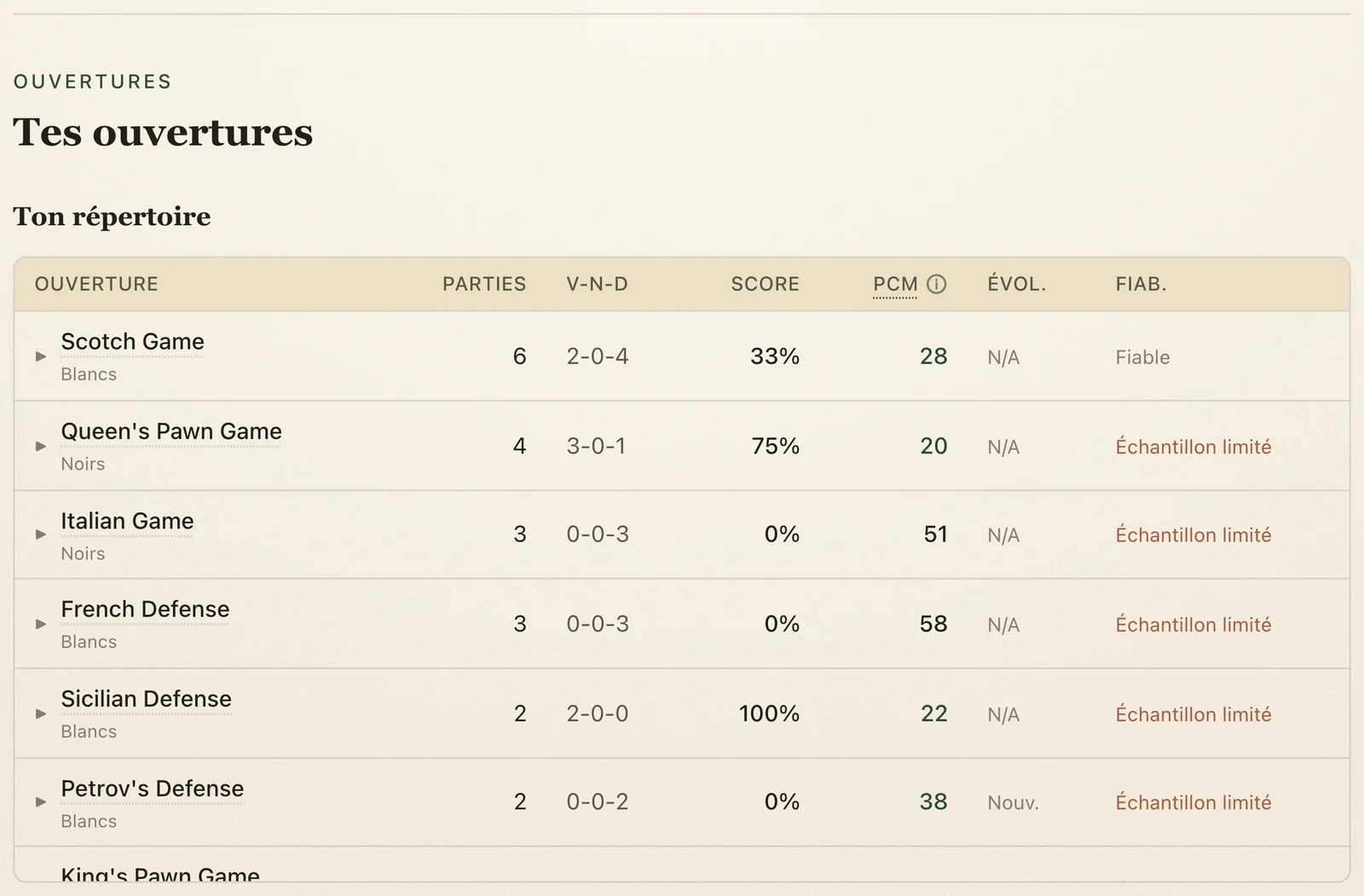1364x896 pixels.
Task: Sort by the ÉVOL. column header
Action: click(1016, 284)
